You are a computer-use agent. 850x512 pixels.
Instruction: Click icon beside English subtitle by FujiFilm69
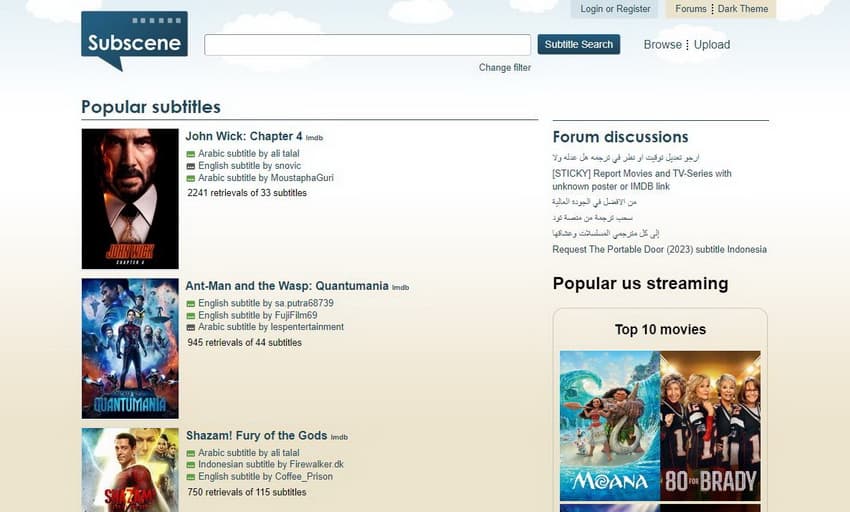pyautogui.click(x=191, y=316)
